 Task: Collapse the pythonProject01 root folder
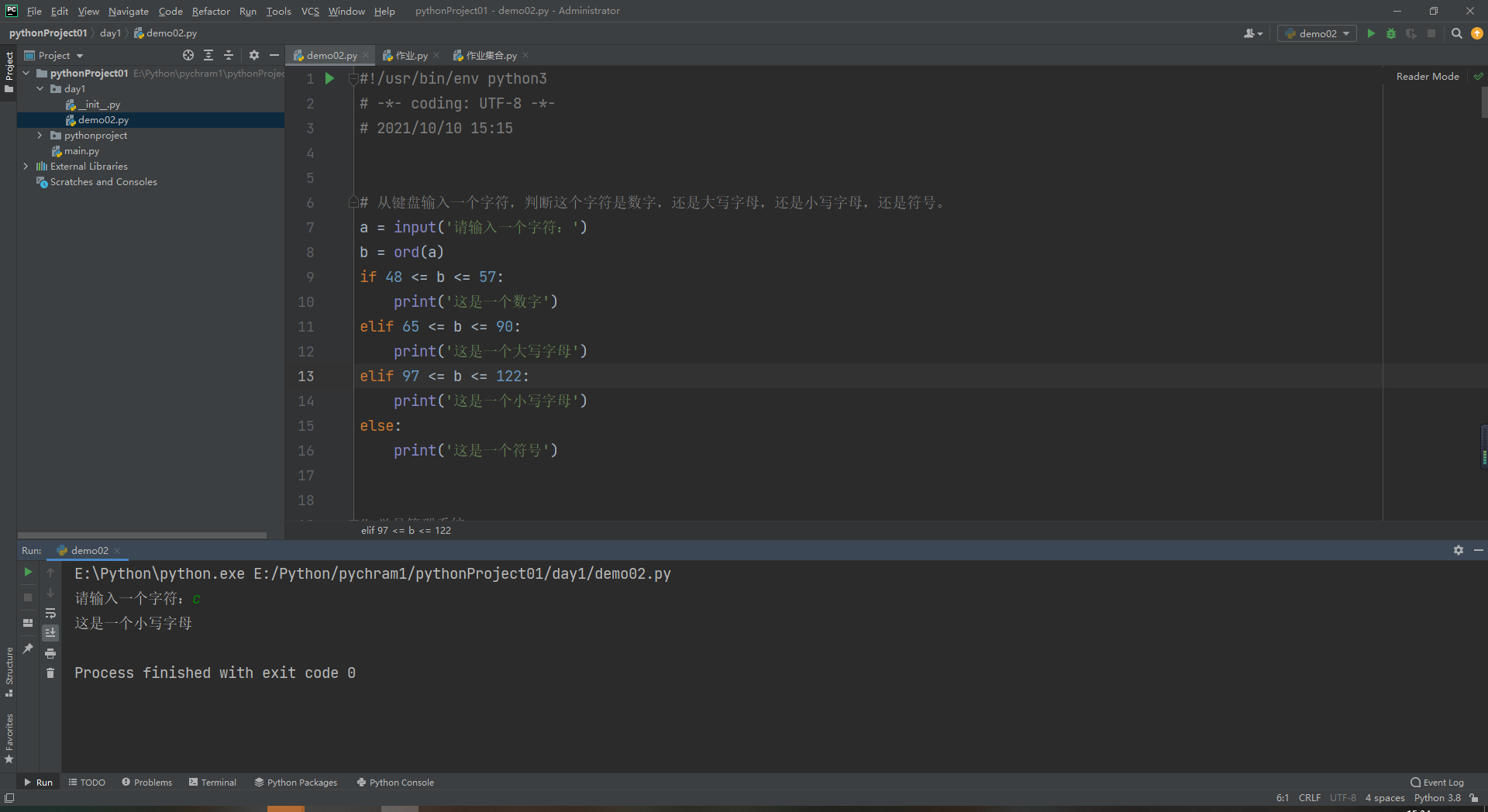pyautogui.click(x=26, y=73)
